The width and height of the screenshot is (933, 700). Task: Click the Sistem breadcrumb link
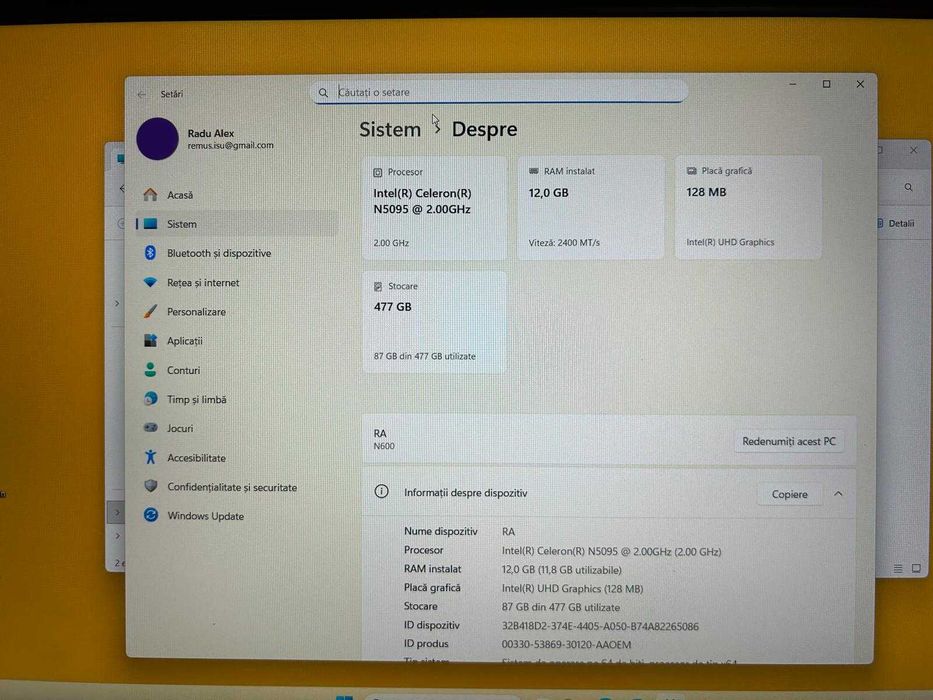(390, 129)
